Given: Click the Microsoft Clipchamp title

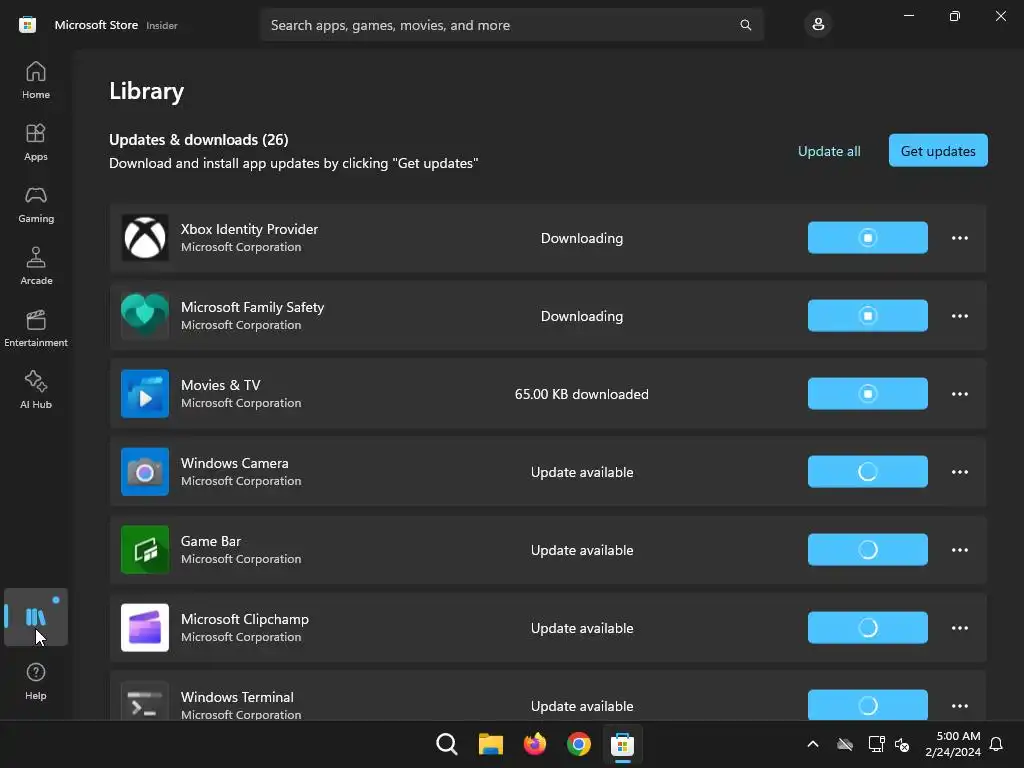Looking at the screenshot, I should (245, 619).
